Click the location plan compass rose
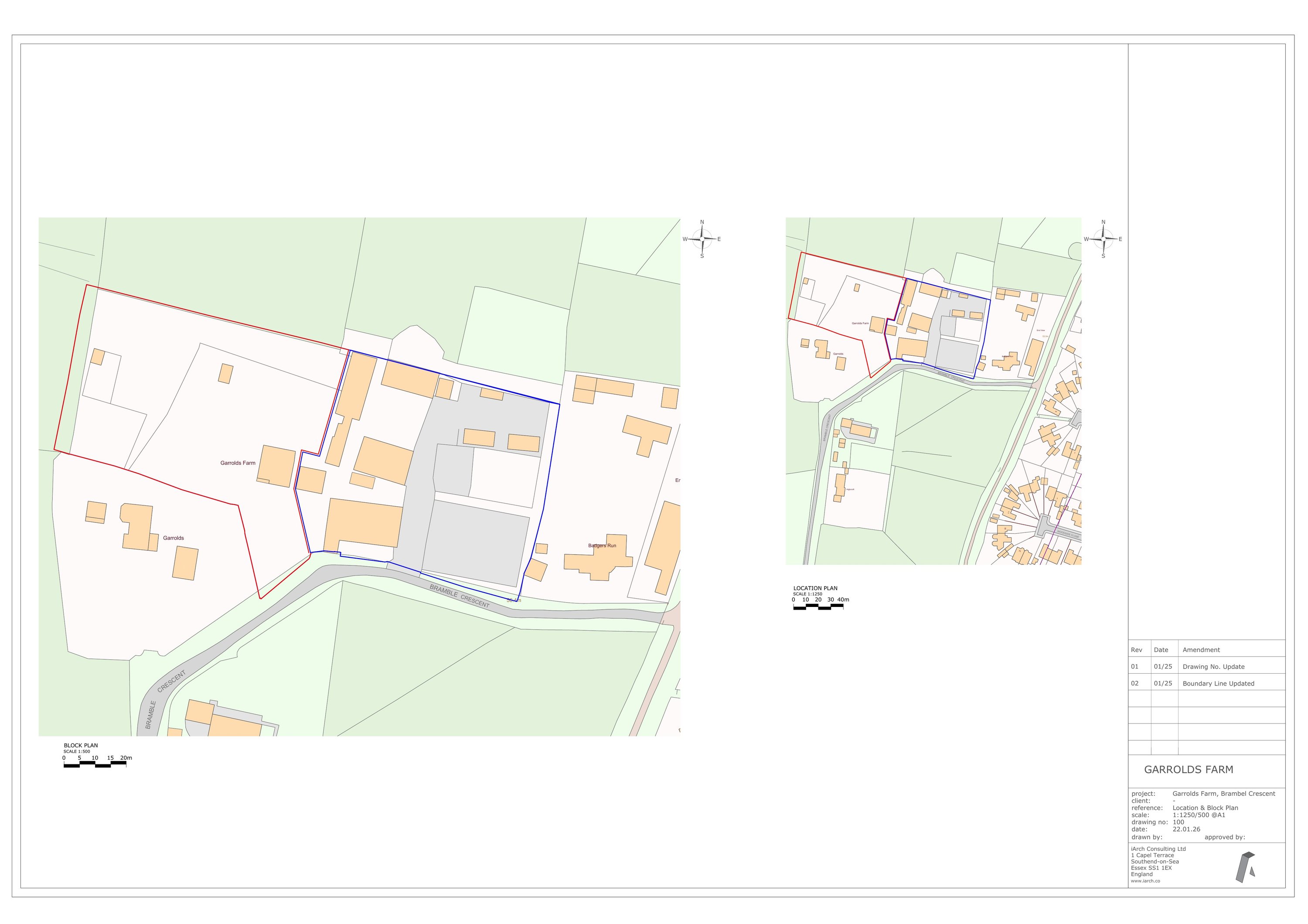Viewport: 1308px width, 924px height. point(1104,239)
